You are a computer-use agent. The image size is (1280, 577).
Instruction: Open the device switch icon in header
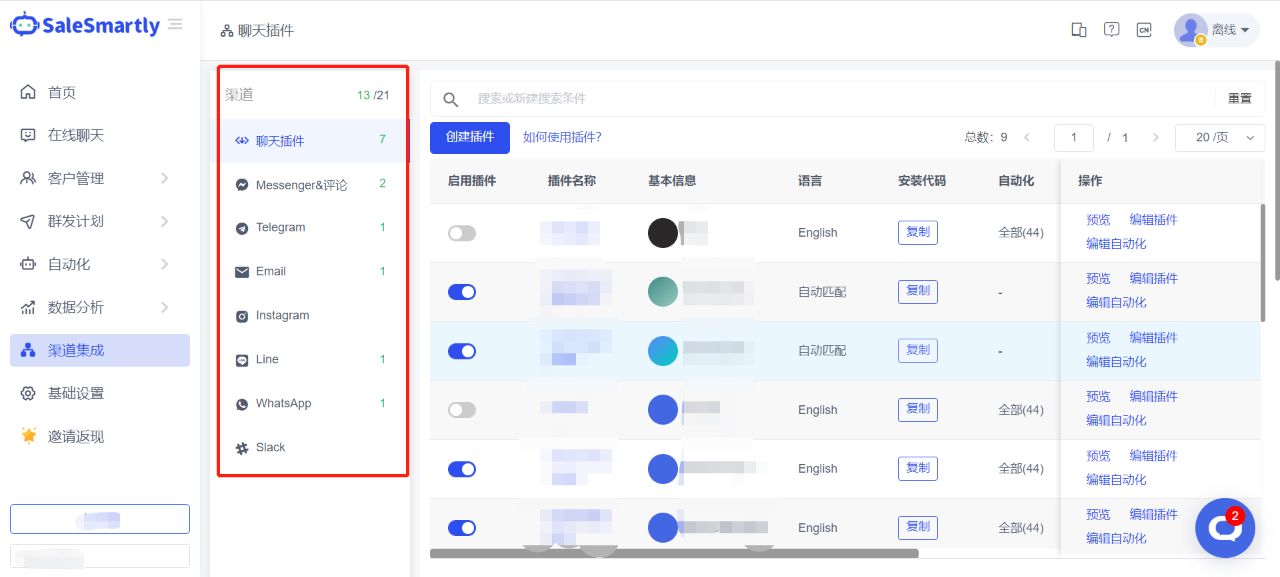click(x=1079, y=30)
